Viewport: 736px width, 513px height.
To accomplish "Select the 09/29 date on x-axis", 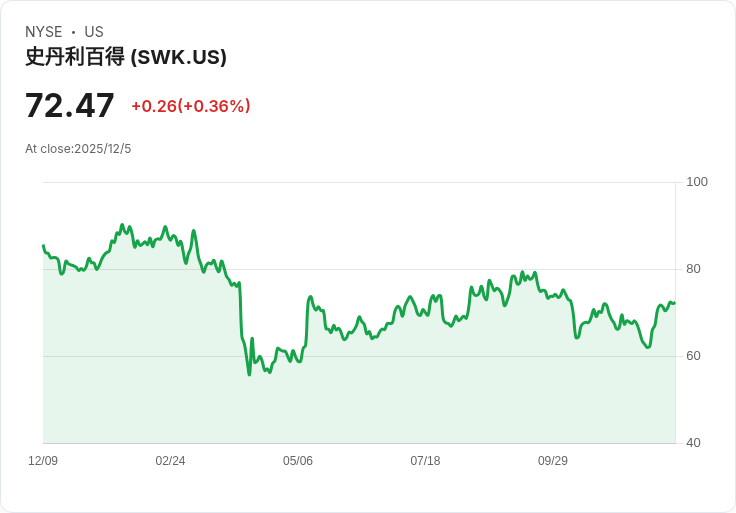I will (553, 461).
